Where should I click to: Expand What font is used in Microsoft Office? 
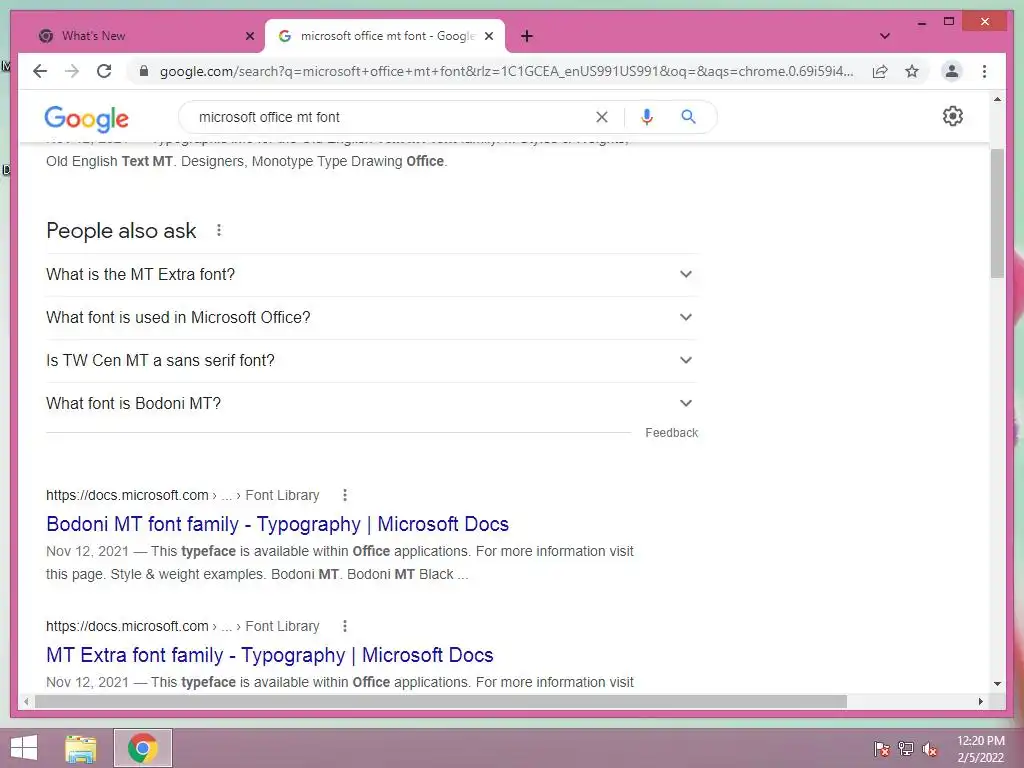pyautogui.click(x=372, y=317)
